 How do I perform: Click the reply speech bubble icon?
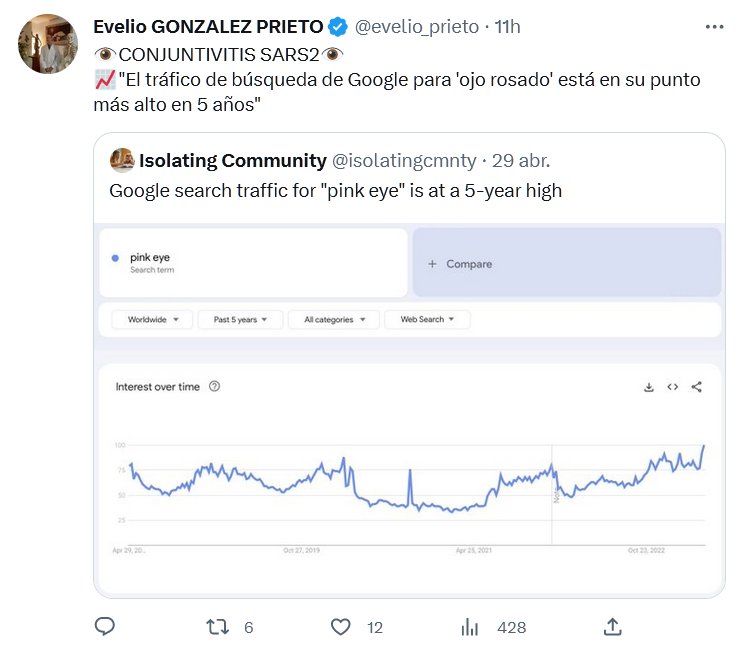tap(105, 627)
